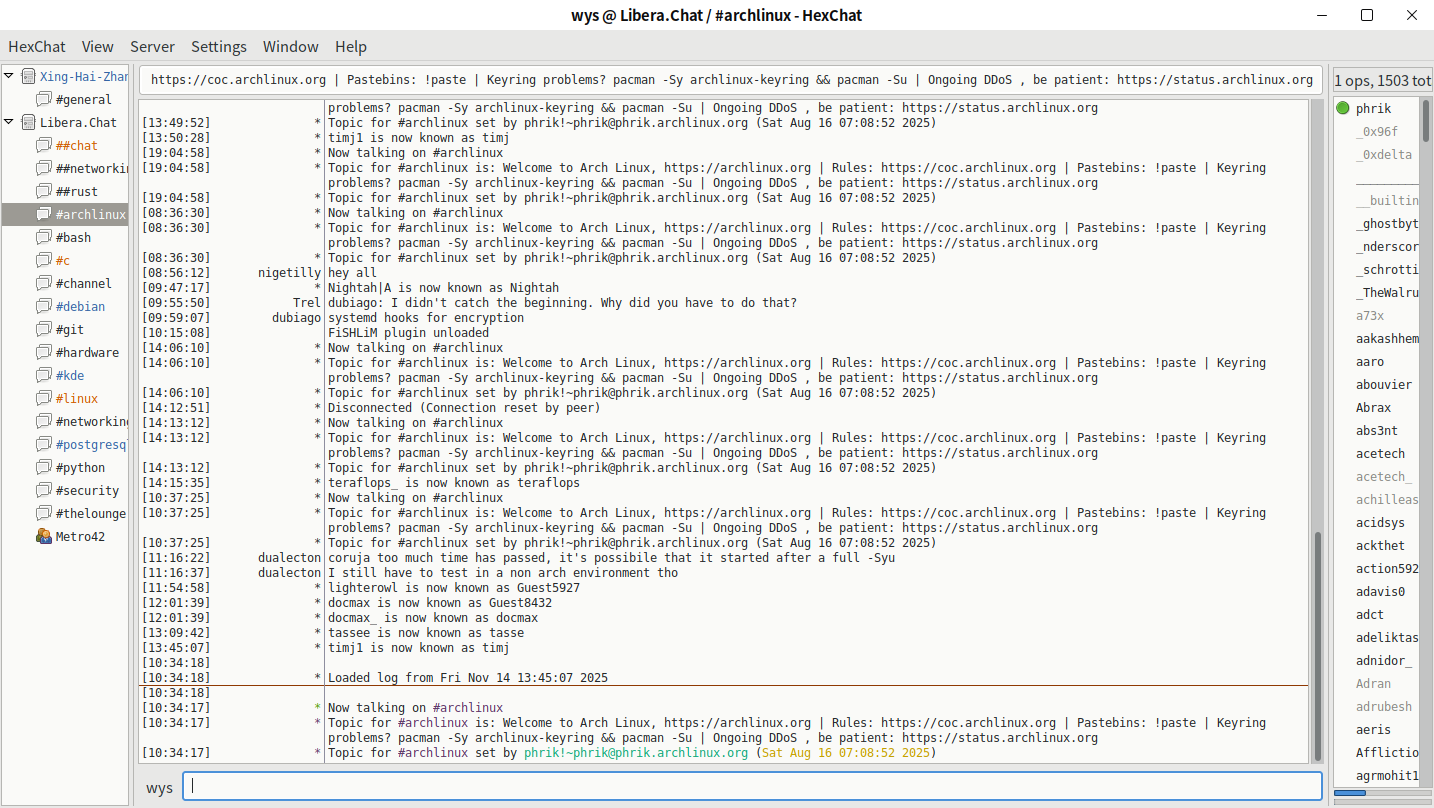The width and height of the screenshot is (1434, 808).
Task: Open the Server menu
Action: point(152,46)
